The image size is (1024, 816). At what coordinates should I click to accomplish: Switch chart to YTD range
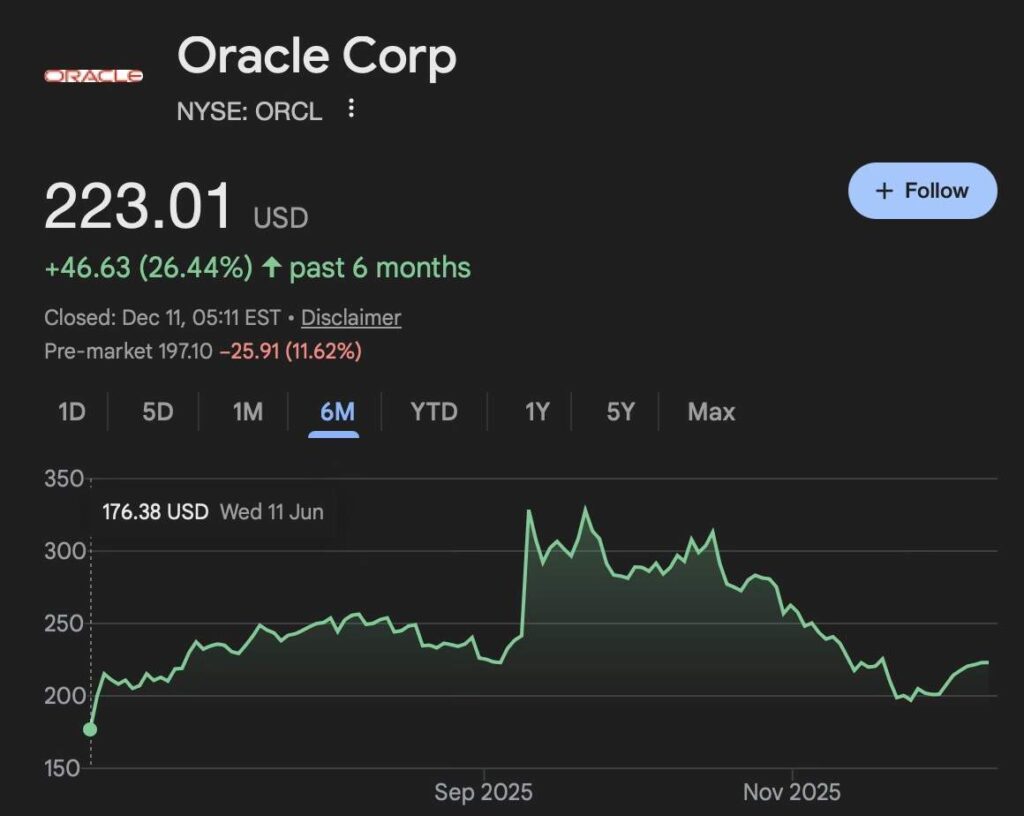pyautogui.click(x=434, y=412)
